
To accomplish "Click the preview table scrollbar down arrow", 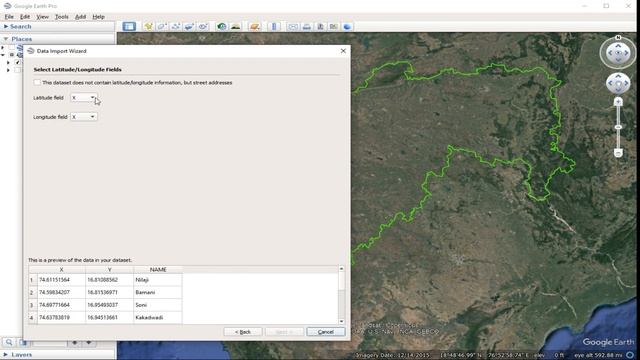I will point(341,321).
